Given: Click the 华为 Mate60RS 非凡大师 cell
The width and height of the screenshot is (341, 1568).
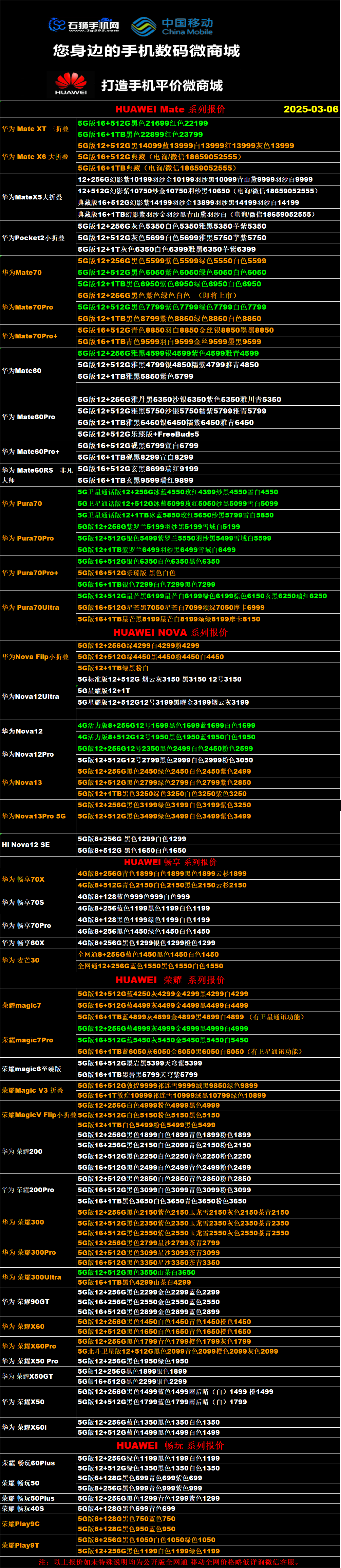Looking at the screenshot, I should (38, 475).
